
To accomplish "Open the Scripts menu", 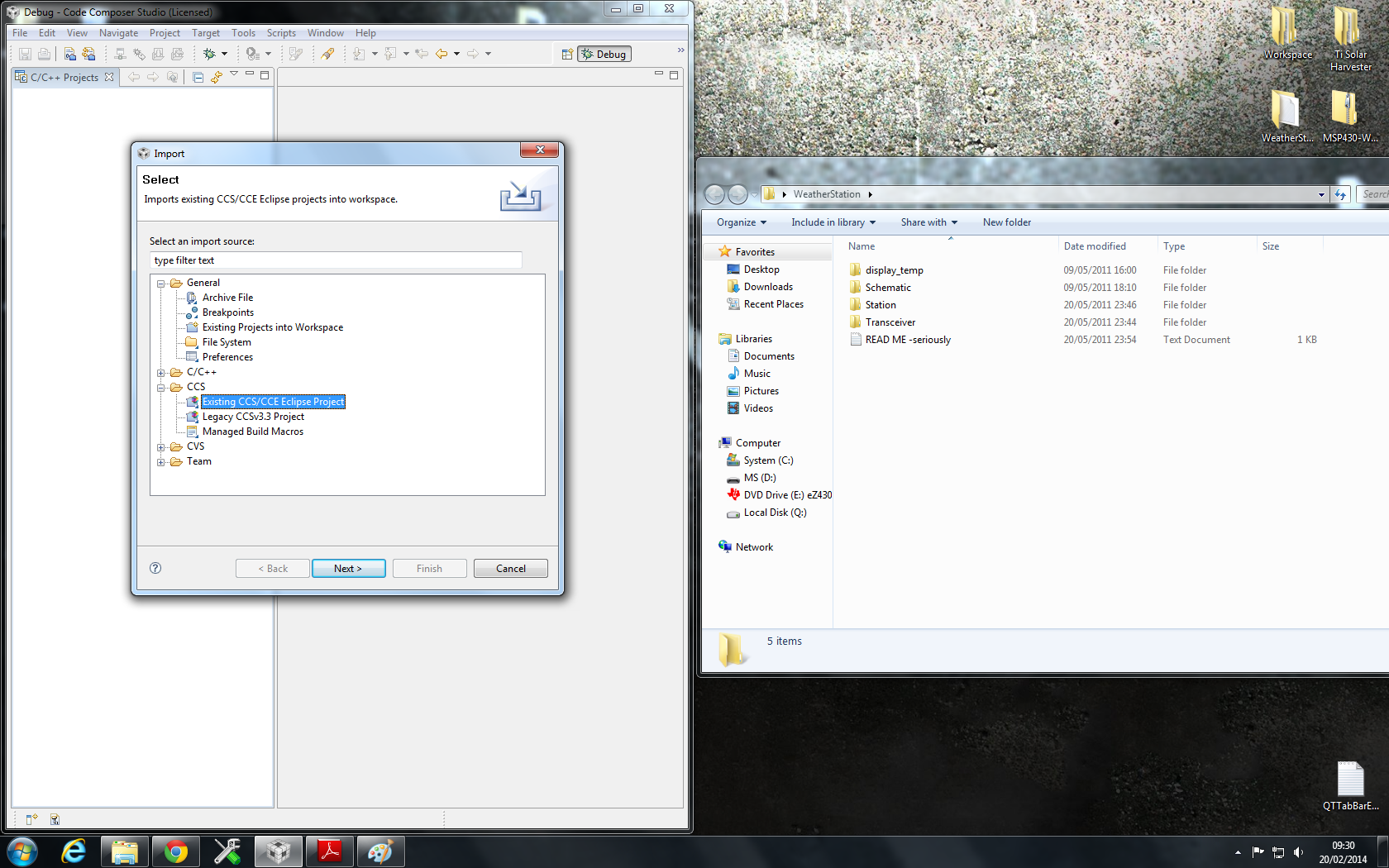I will tap(281, 33).
